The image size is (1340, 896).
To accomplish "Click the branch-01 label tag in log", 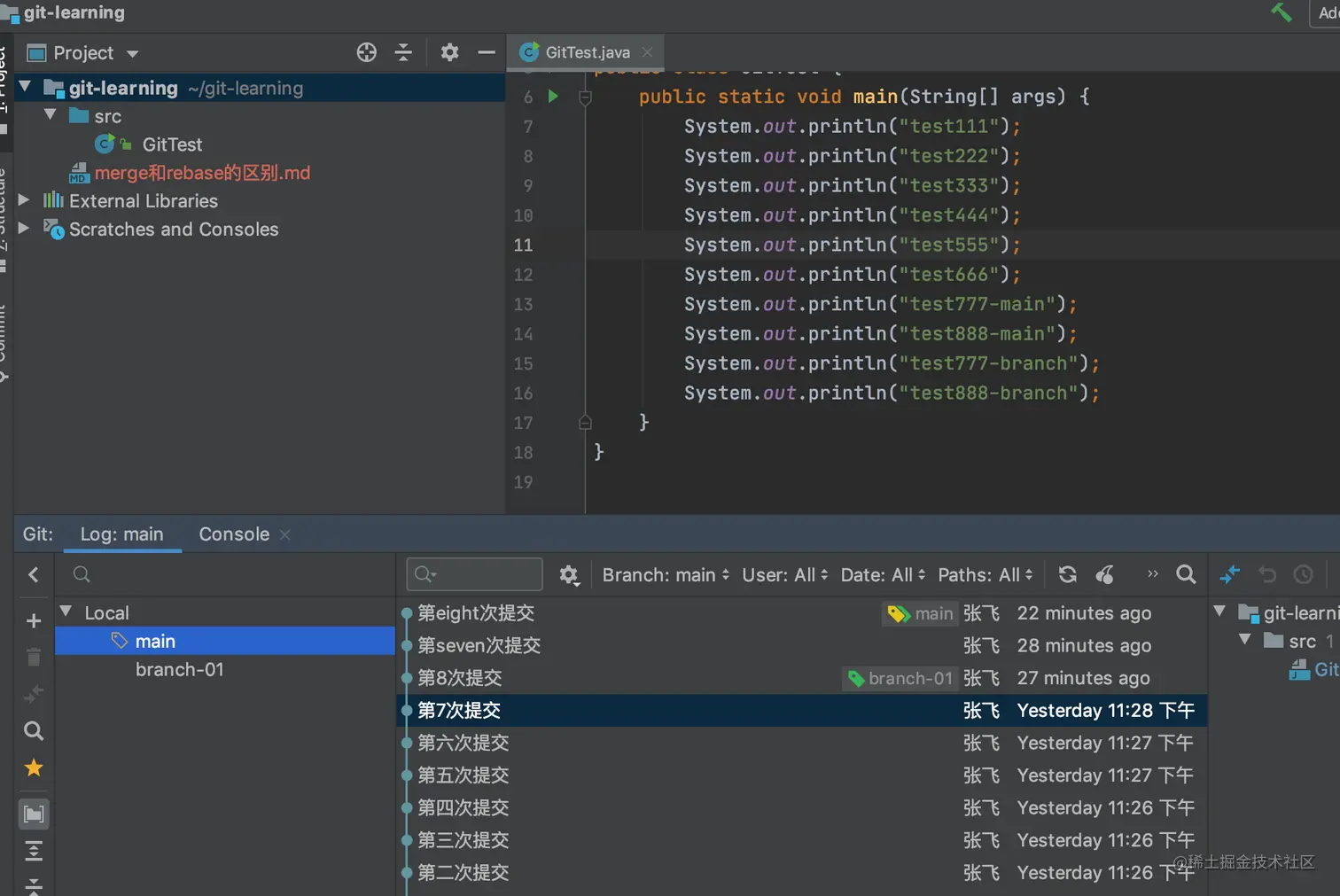I will (900, 678).
